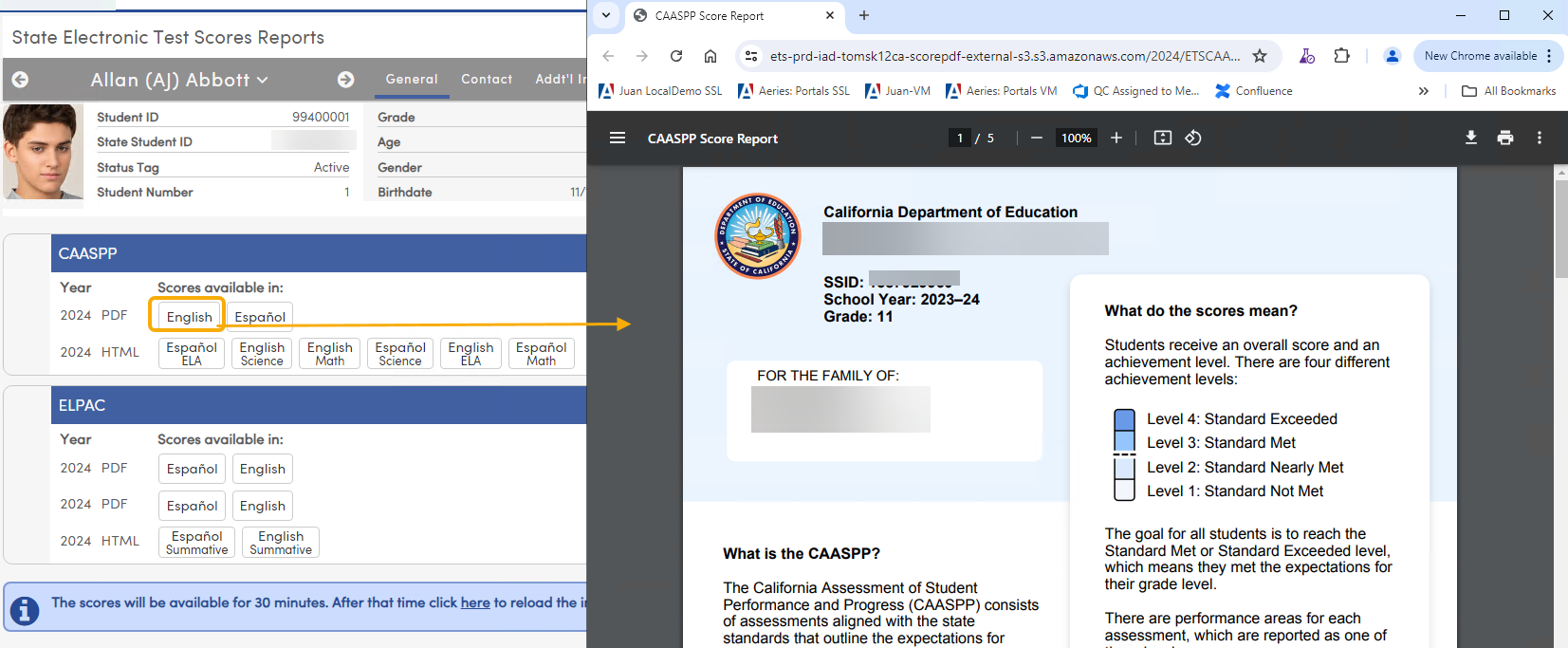
Task: Bookmark this page with star icon
Action: click(x=1260, y=56)
